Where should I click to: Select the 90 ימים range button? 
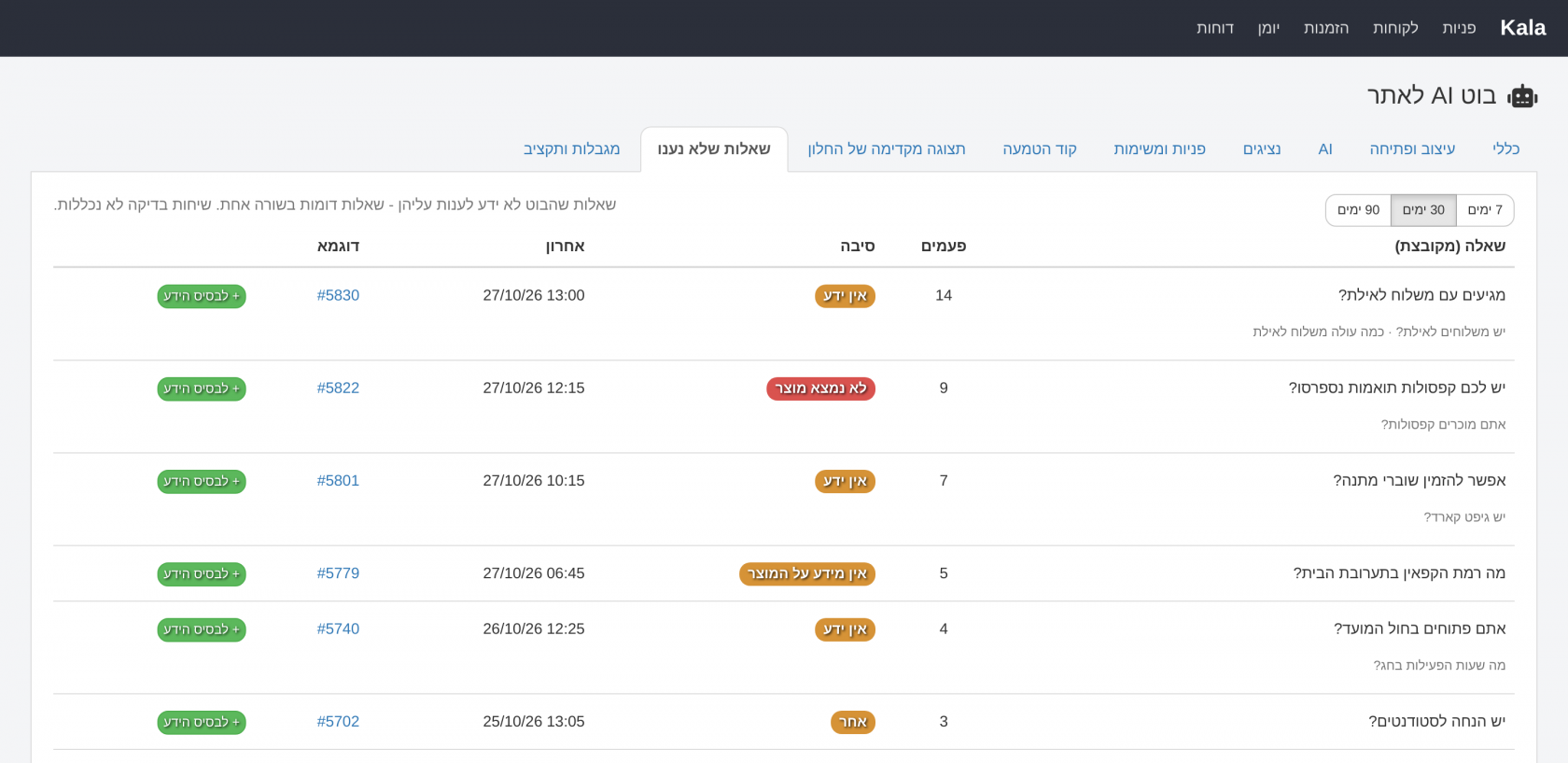[x=1358, y=210]
